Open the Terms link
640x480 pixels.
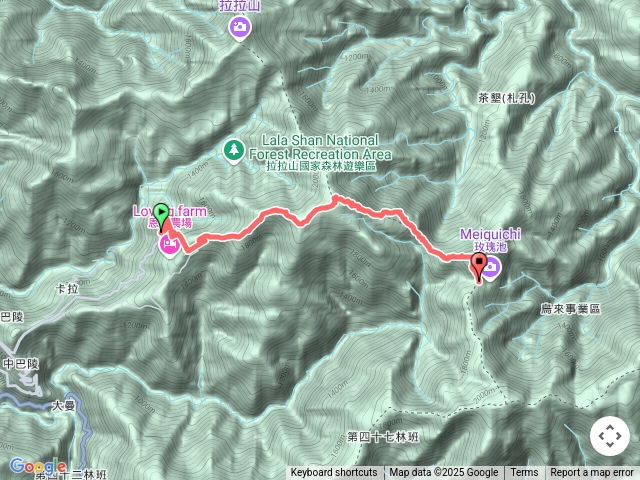[x=524, y=473]
